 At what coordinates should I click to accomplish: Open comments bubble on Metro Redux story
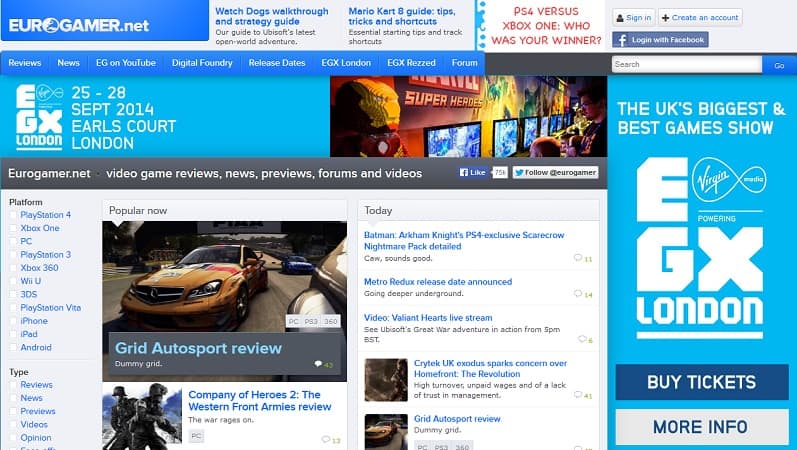coord(580,295)
